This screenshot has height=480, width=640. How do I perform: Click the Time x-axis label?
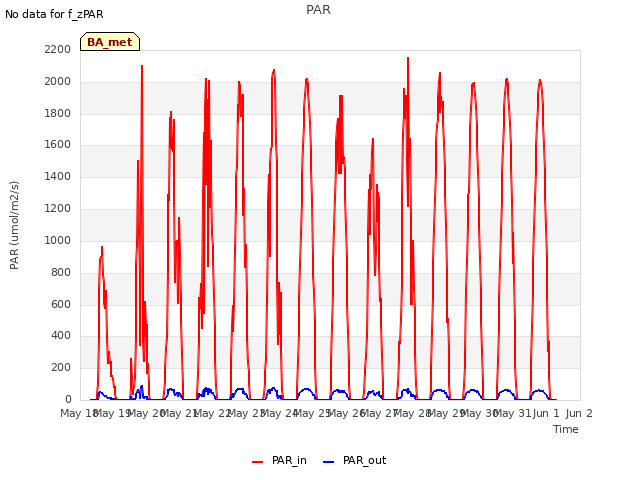tap(566, 429)
